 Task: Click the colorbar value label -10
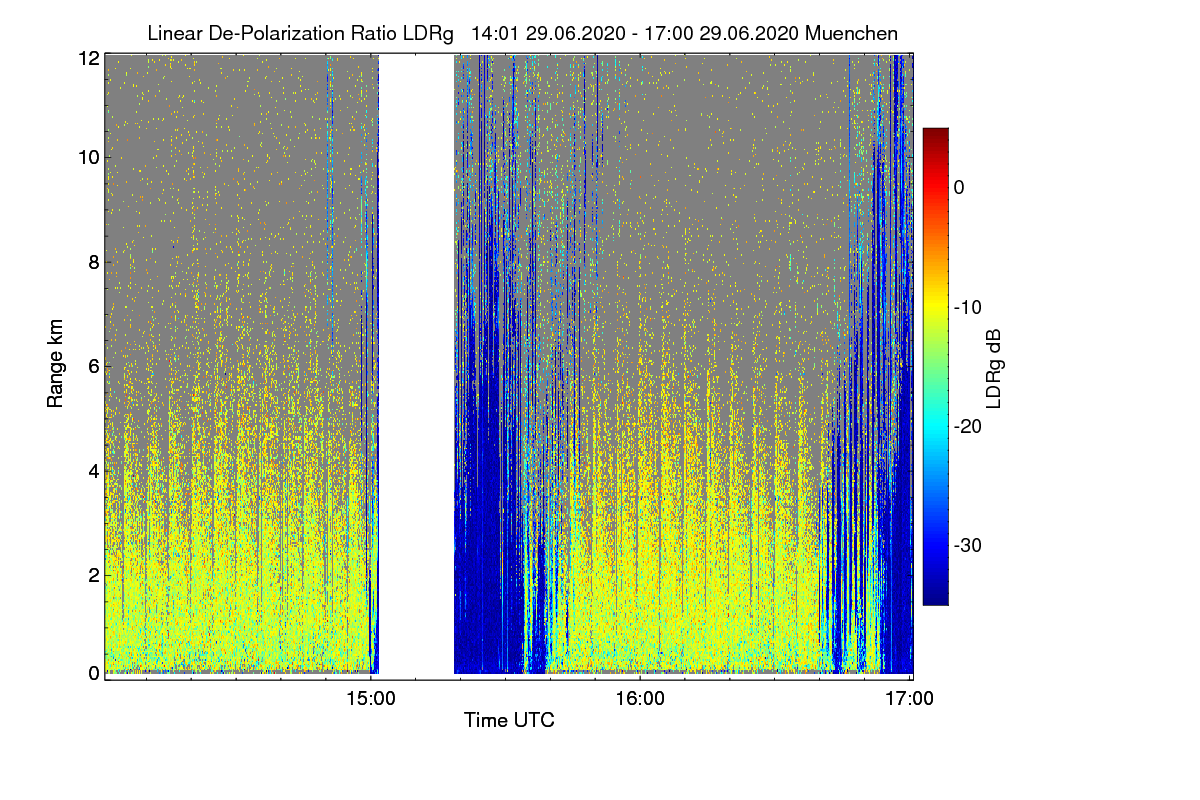click(967, 307)
